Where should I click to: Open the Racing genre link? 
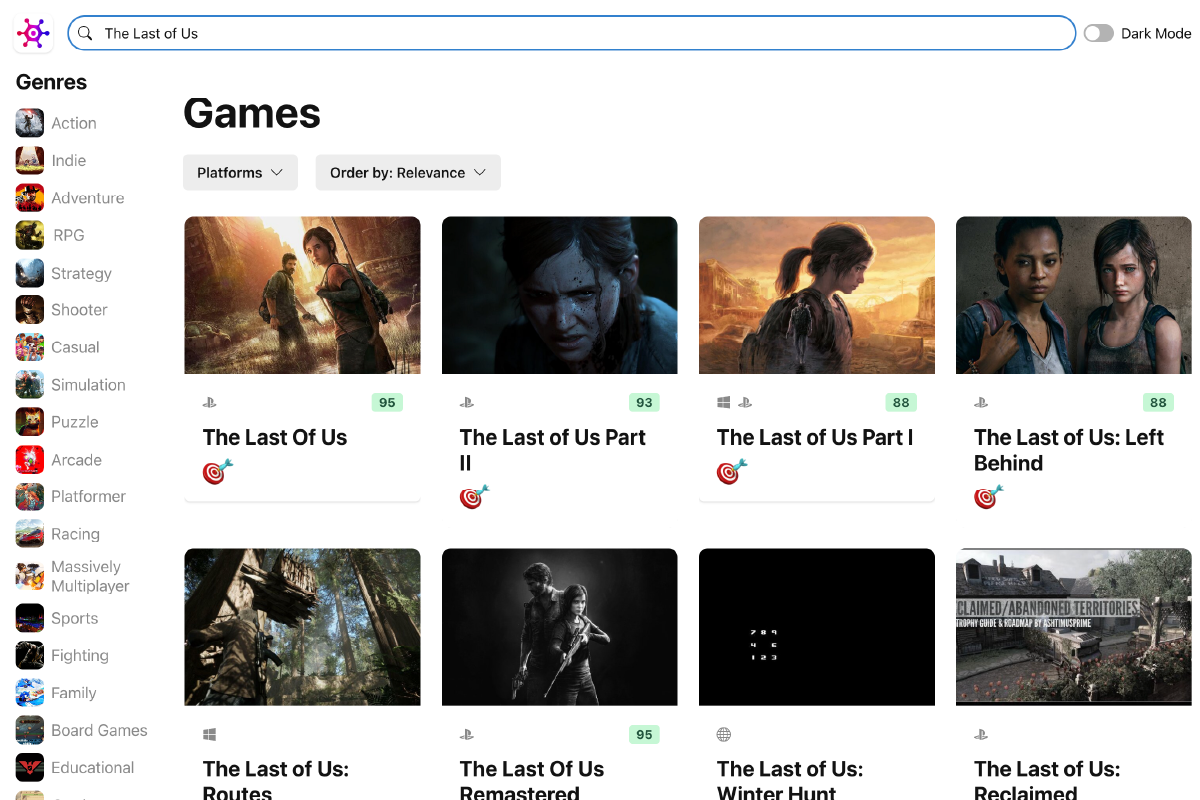coord(76,534)
